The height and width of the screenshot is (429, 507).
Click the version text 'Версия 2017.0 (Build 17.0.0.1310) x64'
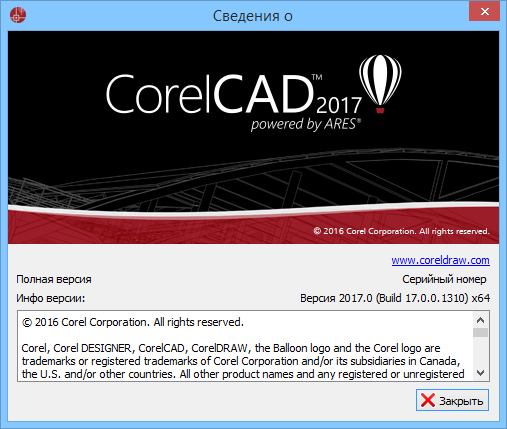click(395, 298)
